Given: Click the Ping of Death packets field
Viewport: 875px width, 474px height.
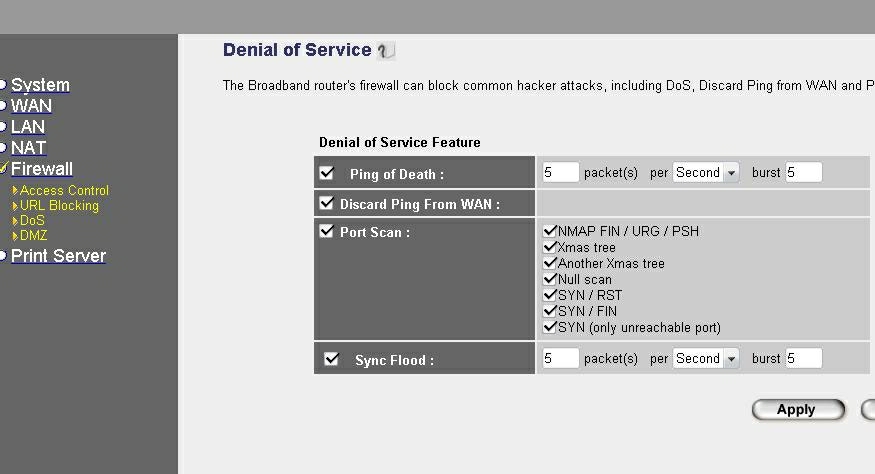Looking at the screenshot, I should point(560,172).
